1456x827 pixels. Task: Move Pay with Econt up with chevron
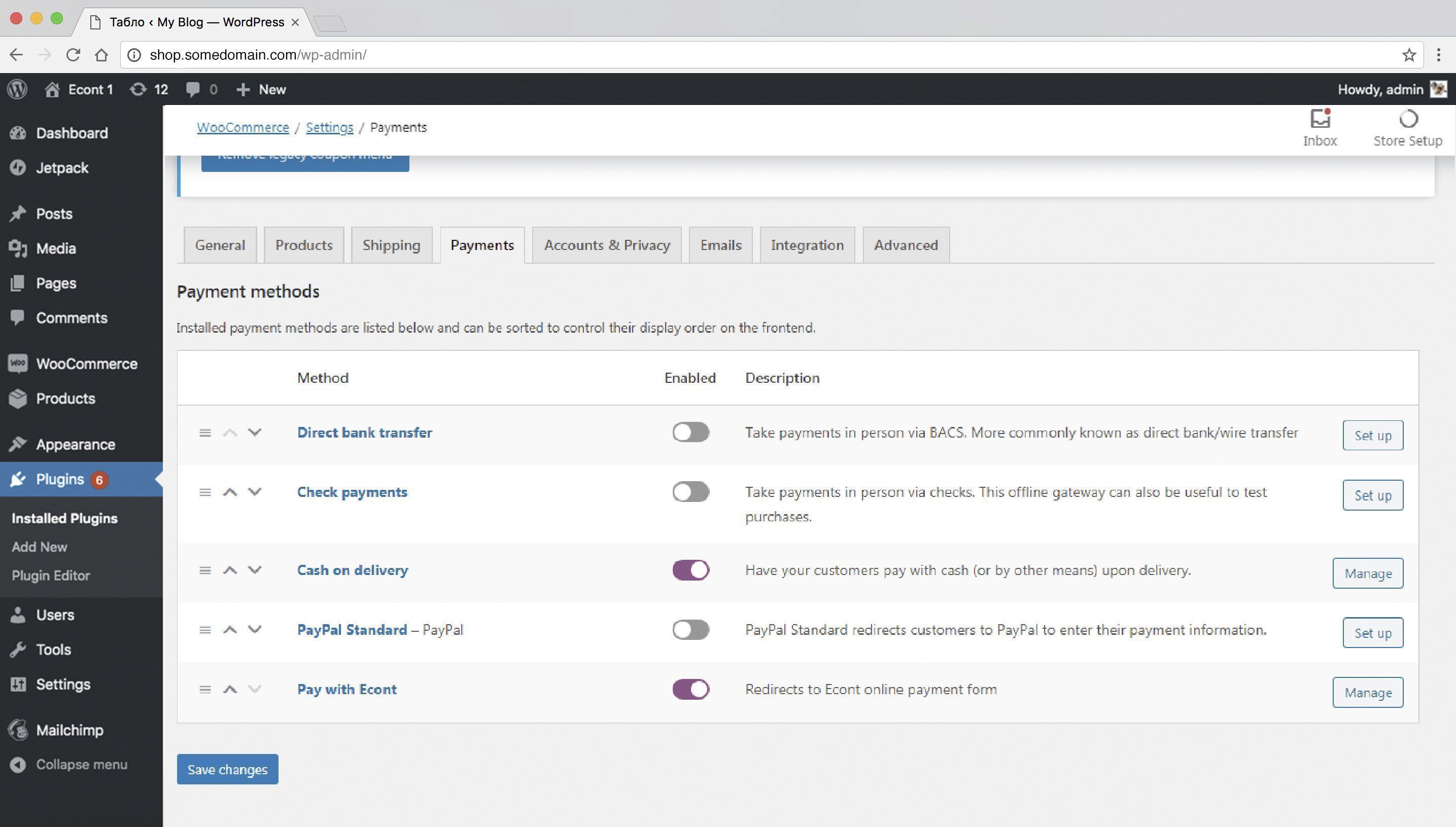pyautogui.click(x=230, y=690)
